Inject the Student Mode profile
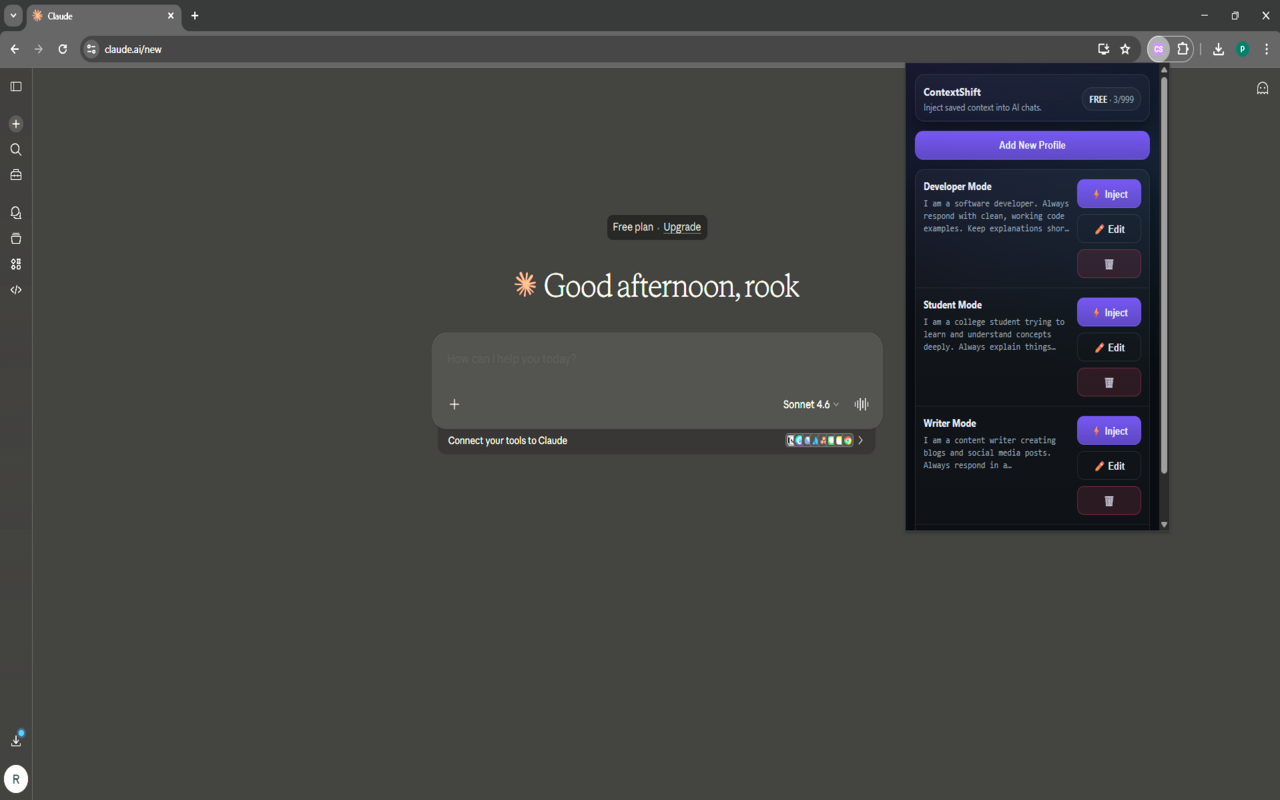1280x800 pixels. (x=1109, y=312)
